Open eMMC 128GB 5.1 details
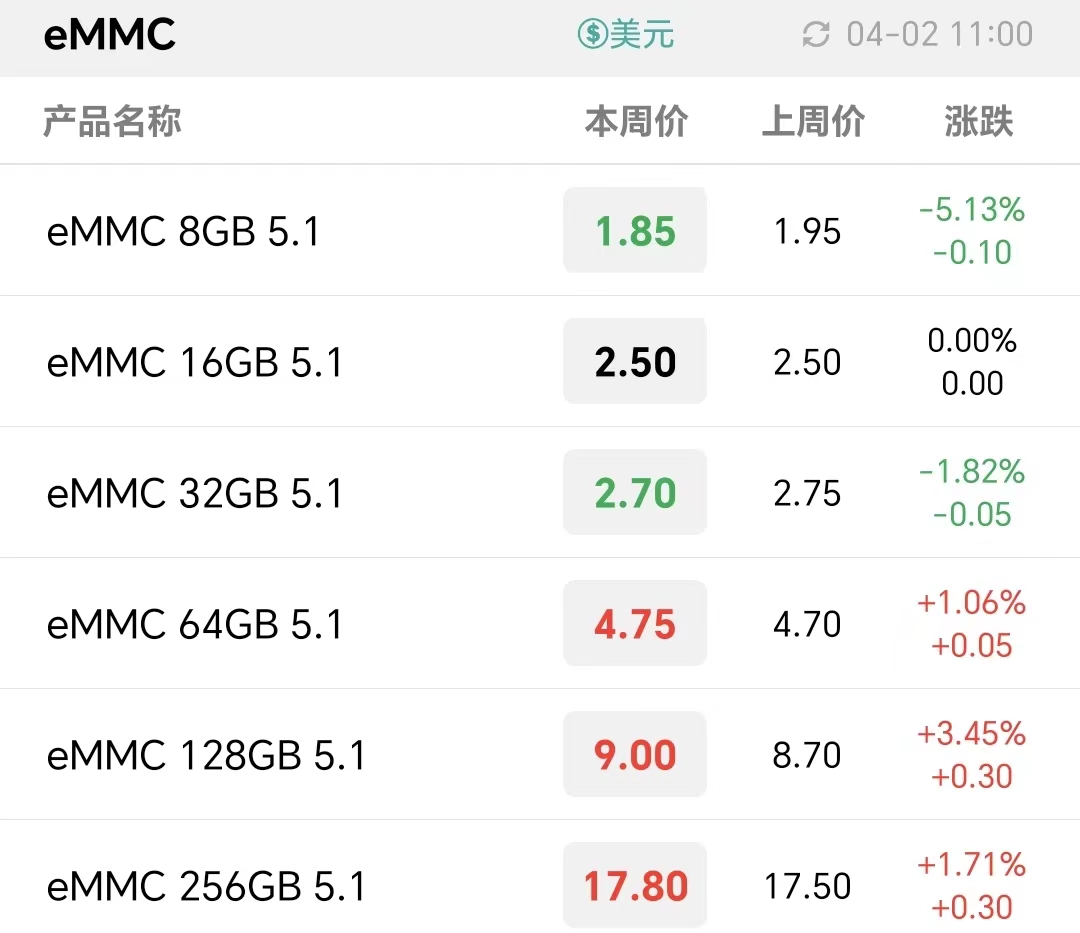 tap(540, 754)
